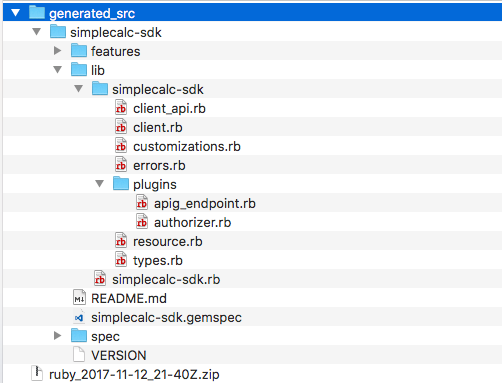This screenshot has height=383, width=502.
Task: Click the authorizer.rb Ruby file icon
Action: point(142,222)
